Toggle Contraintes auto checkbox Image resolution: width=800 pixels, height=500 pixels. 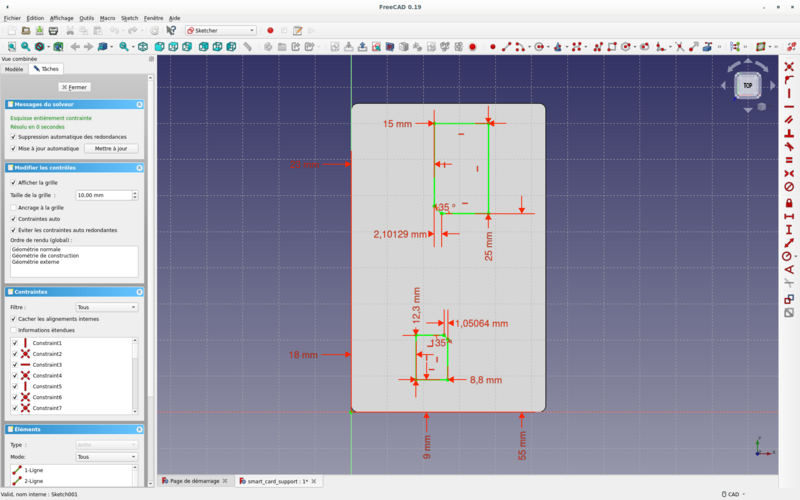(13, 219)
